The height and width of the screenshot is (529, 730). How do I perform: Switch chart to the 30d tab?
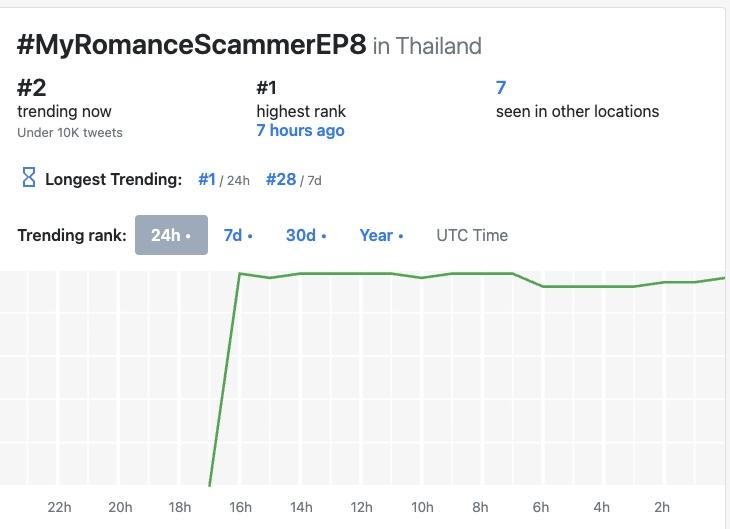pyautogui.click(x=305, y=235)
